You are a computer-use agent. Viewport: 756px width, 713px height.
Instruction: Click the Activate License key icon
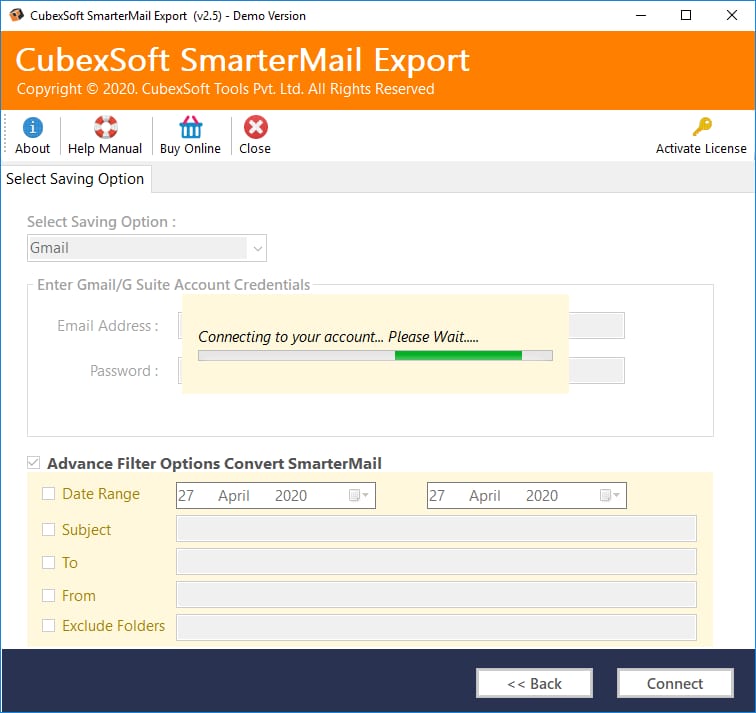pyautogui.click(x=702, y=127)
